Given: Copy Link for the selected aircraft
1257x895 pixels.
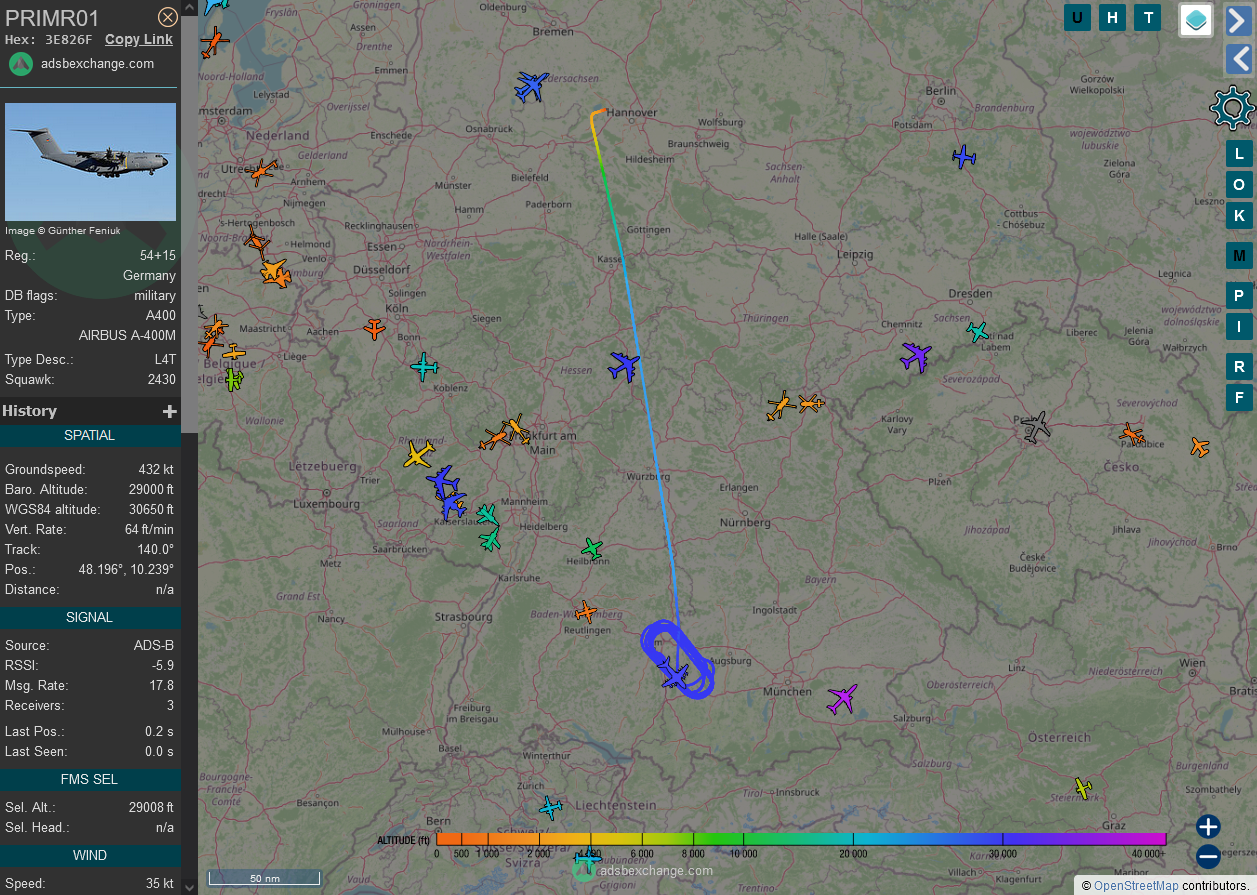Looking at the screenshot, I should pos(139,39).
